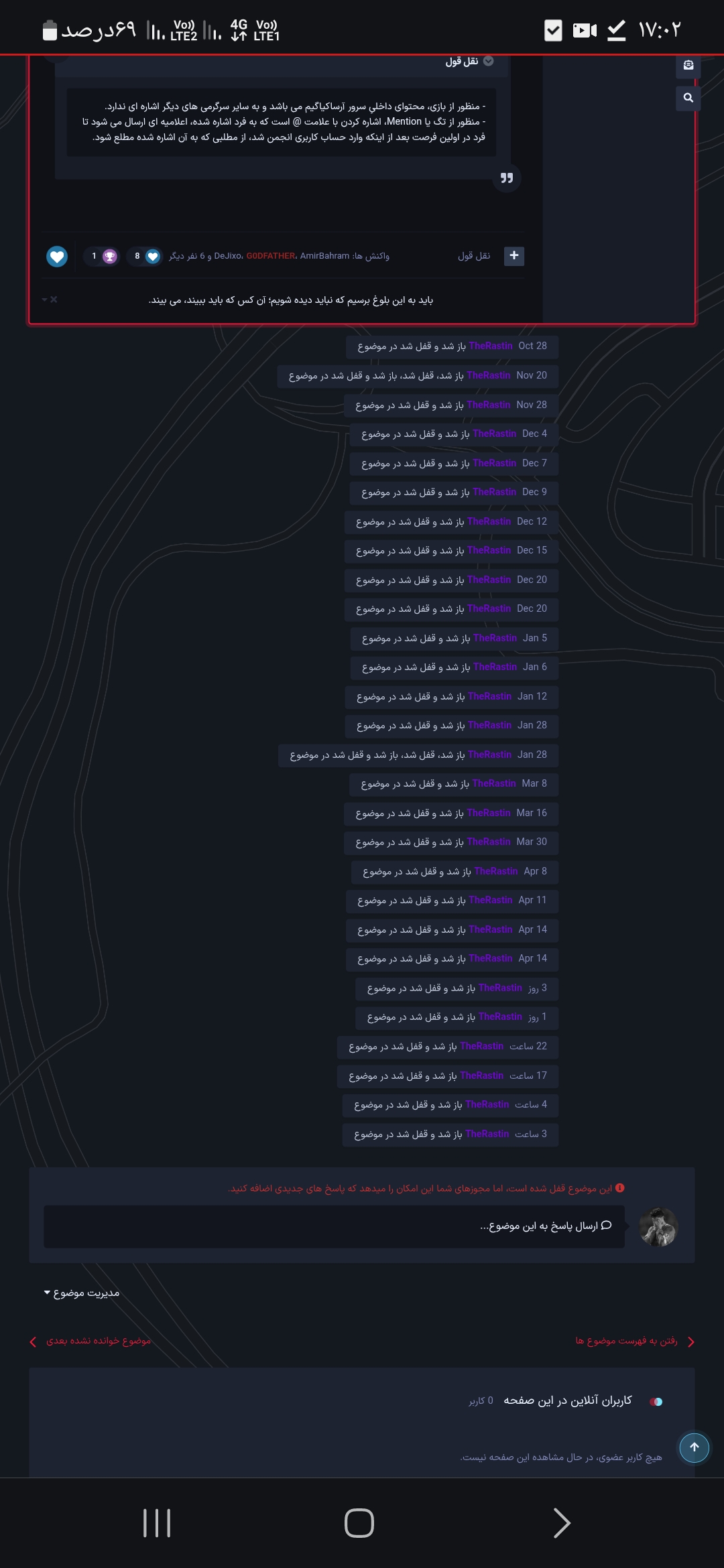Click the scroll-to-top arrow button
724x1568 pixels.
point(695,1447)
